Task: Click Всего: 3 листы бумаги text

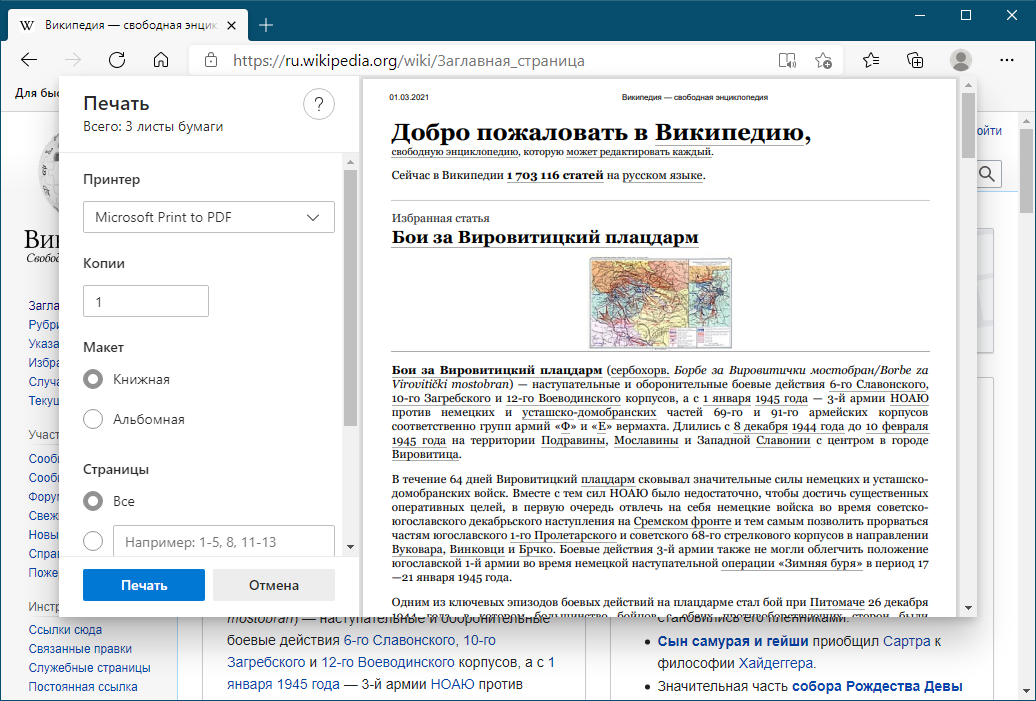Action: (153, 126)
